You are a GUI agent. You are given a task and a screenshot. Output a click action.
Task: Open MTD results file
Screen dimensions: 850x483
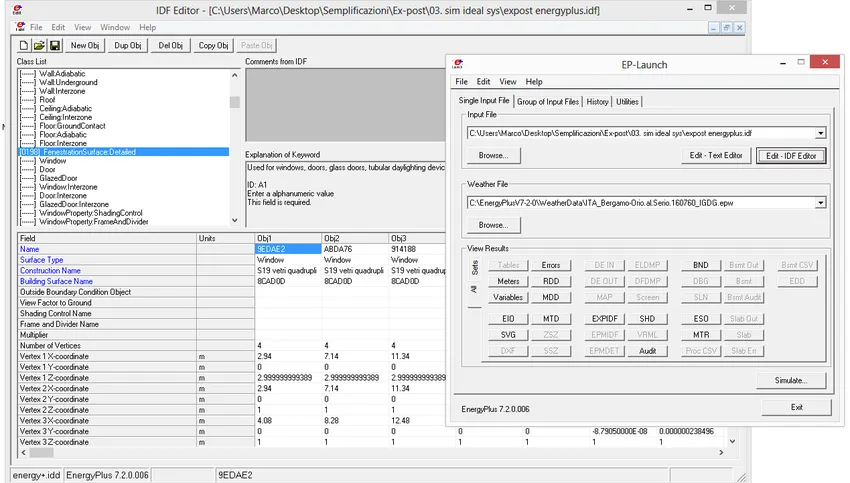551,319
